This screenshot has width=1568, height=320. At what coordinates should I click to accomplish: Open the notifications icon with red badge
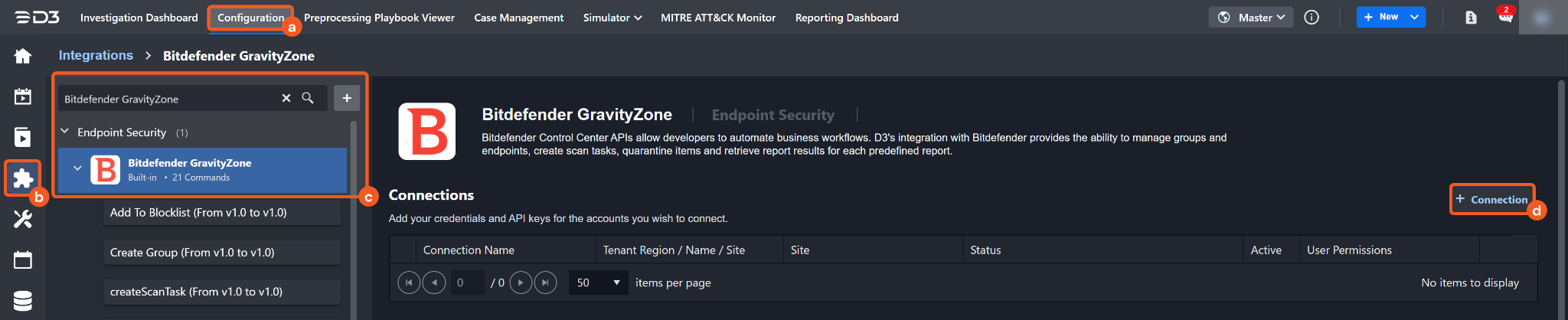point(1505,17)
